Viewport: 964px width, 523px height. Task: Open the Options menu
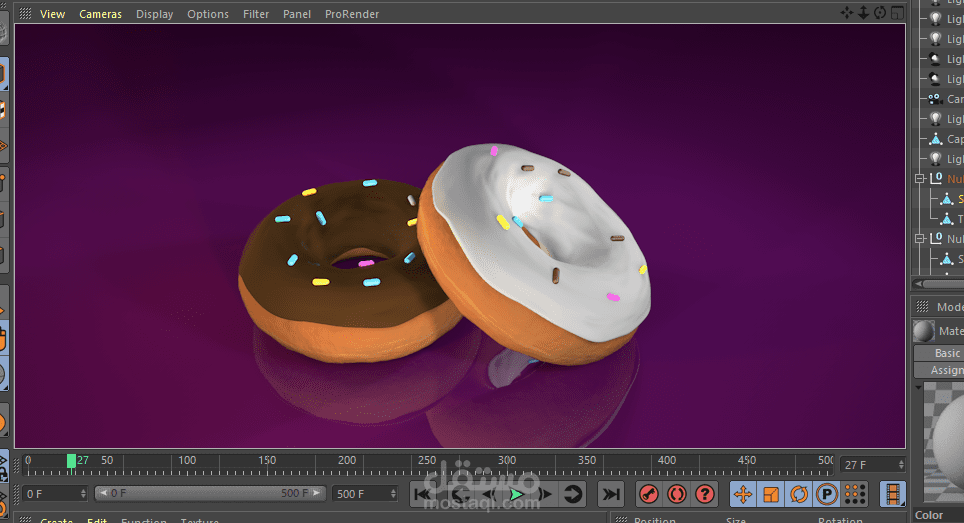click(x=208, y=14)
